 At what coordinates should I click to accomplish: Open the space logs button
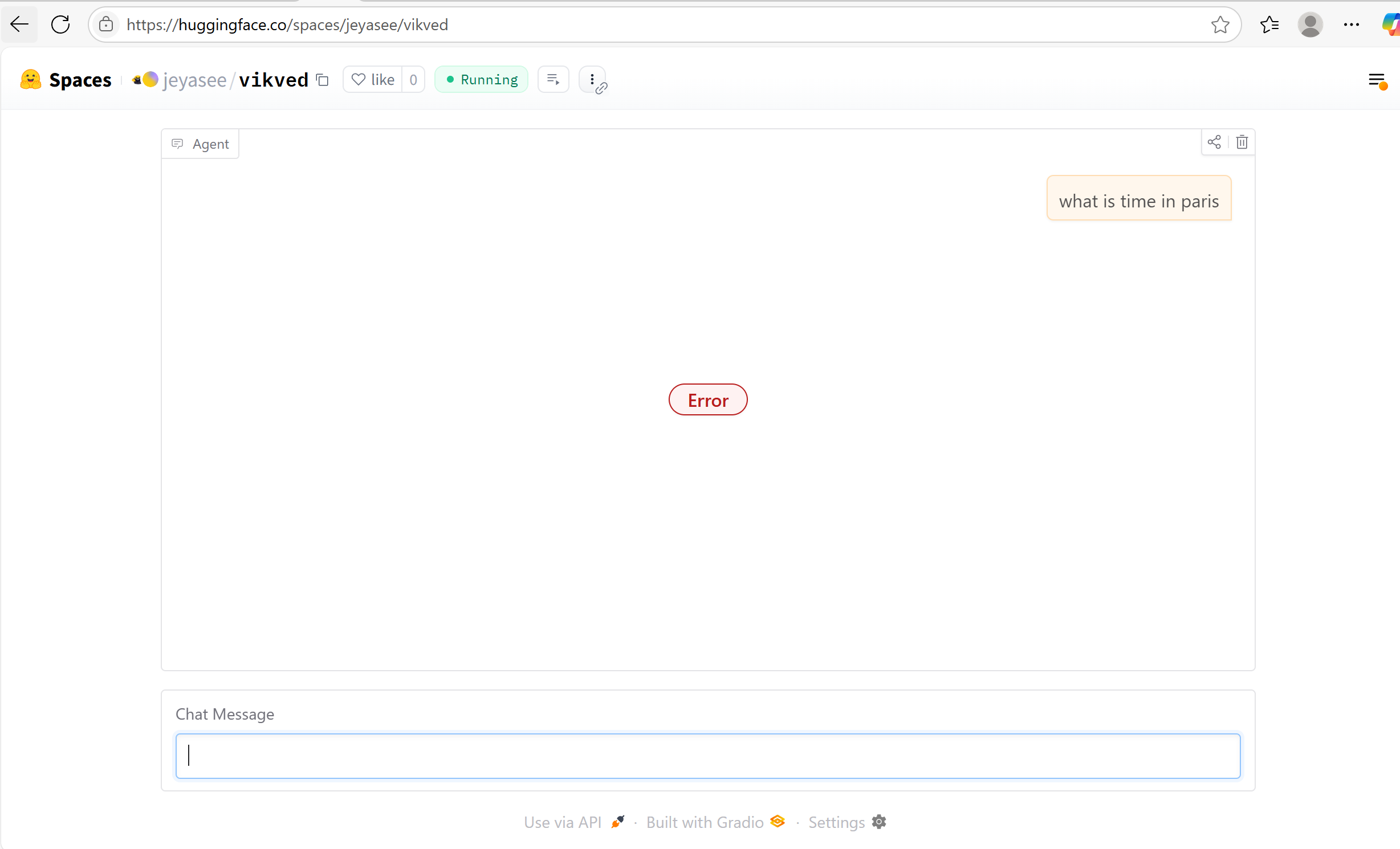(553, 79)
